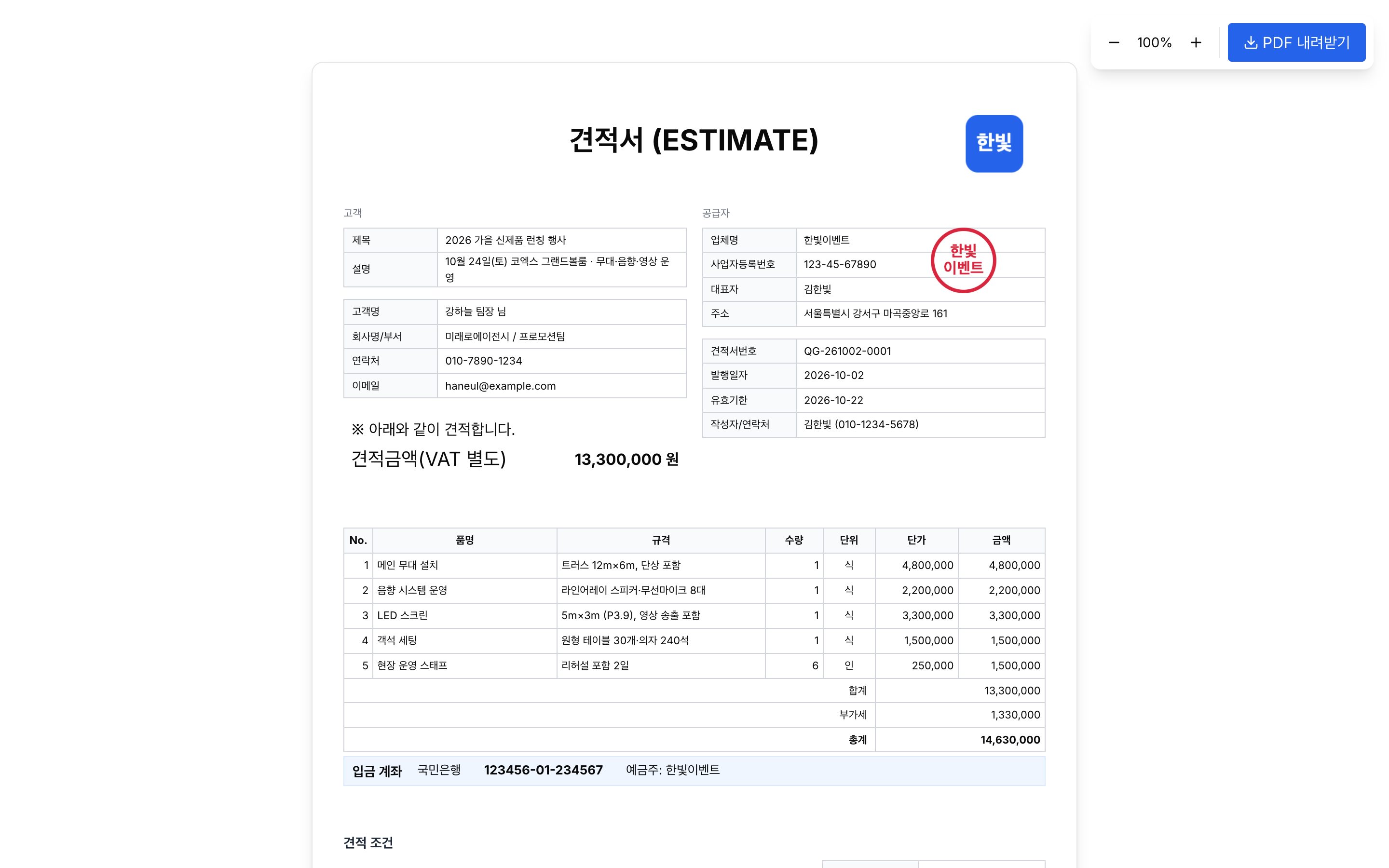The height and width of the screenshot is (868, 1389).
Task: Click unit price 250,000
Action: pyautogui.click(x=932, y=665)
